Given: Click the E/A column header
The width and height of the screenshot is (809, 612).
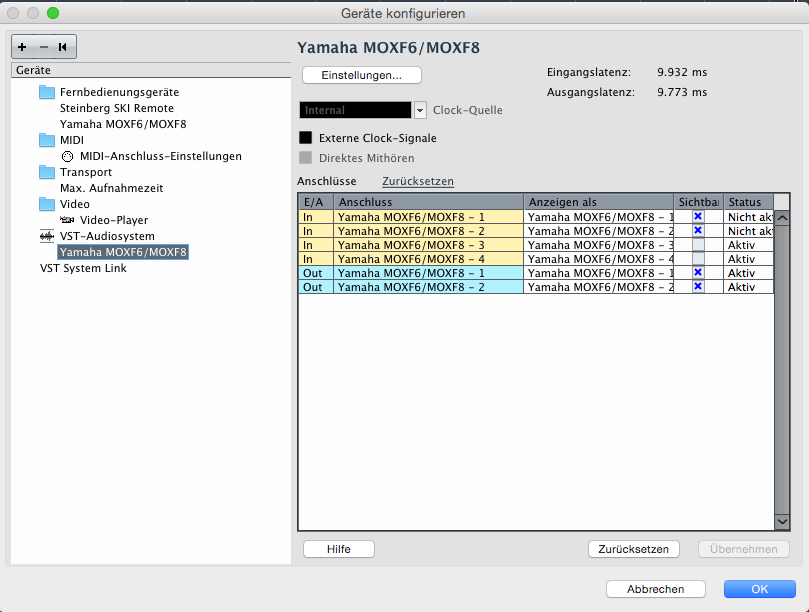Looking at the screenshot, I should point(316,202).
